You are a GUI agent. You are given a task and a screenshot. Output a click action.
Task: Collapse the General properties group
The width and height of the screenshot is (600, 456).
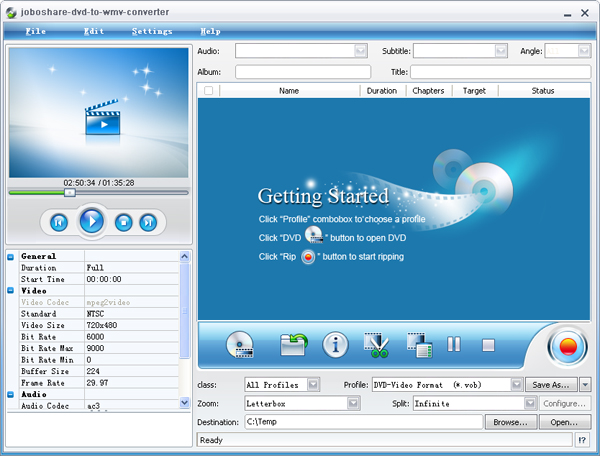click(11, 256)
